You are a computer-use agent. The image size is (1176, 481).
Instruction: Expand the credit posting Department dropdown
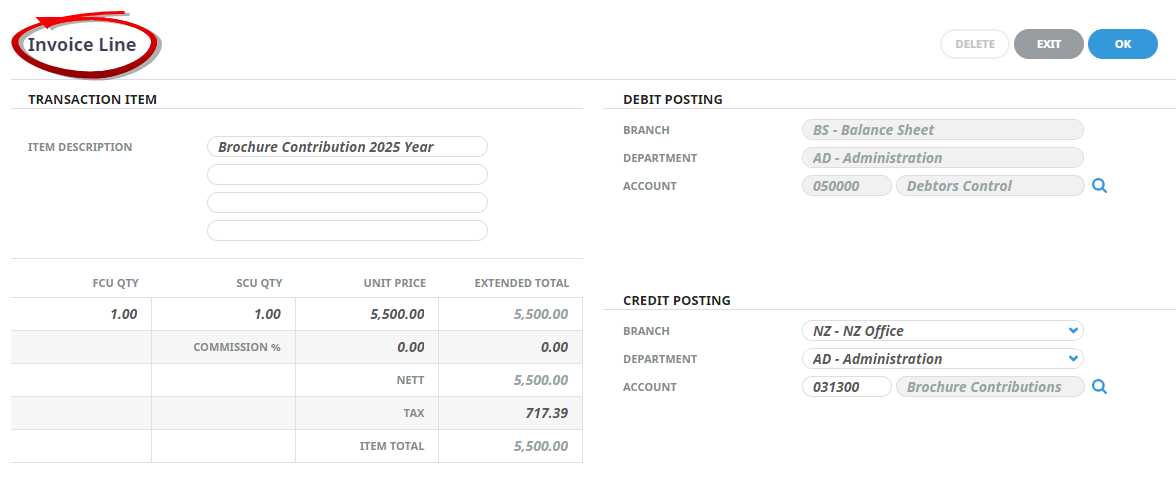click(942, 359)
